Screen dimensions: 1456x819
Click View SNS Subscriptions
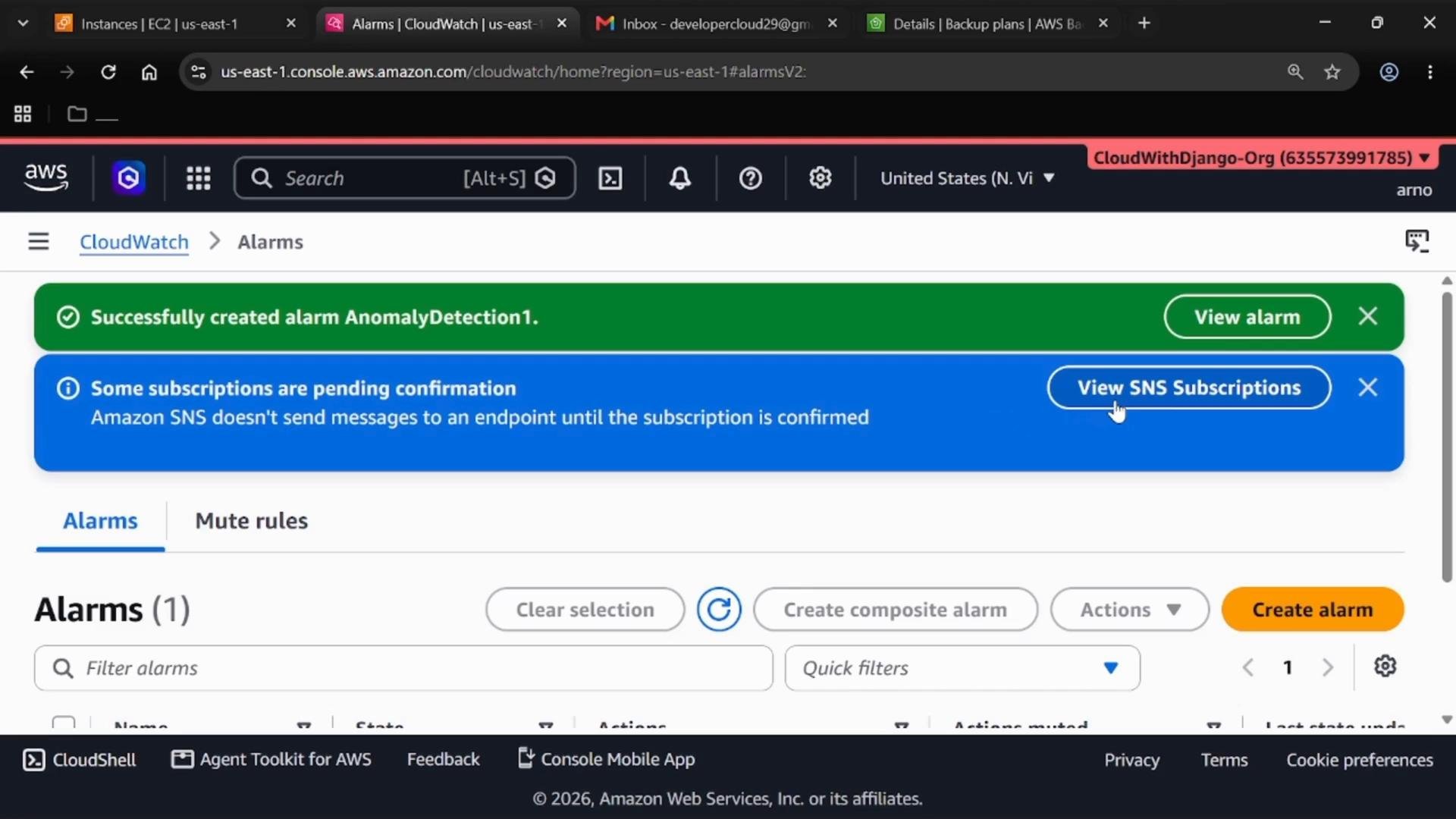point(1188,388)
